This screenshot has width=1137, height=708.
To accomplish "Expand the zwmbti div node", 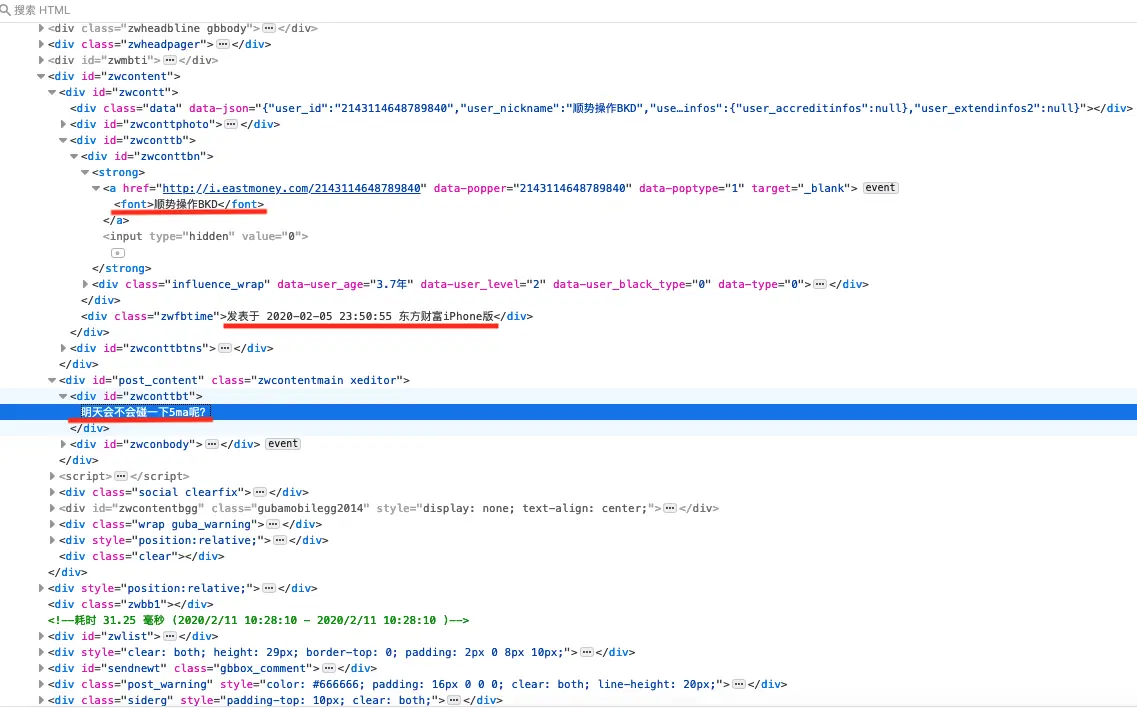I will click(41, 60).
